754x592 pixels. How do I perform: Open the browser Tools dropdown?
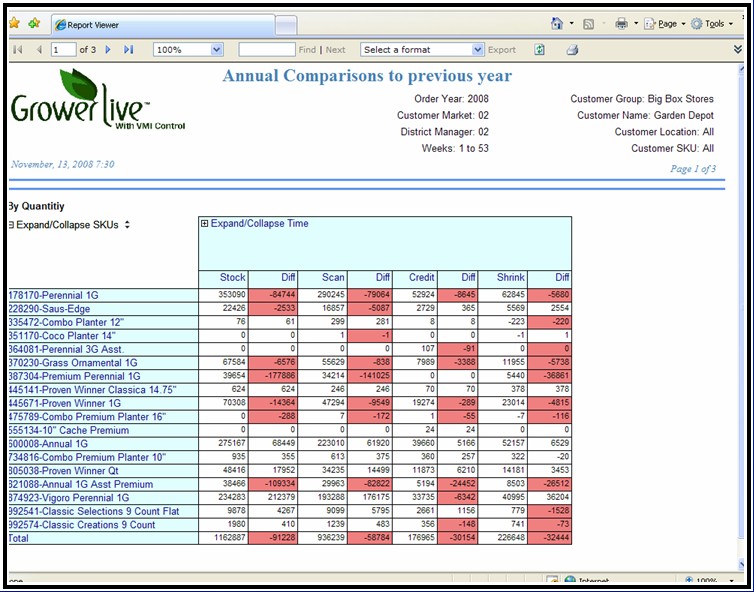click(714, 23)
